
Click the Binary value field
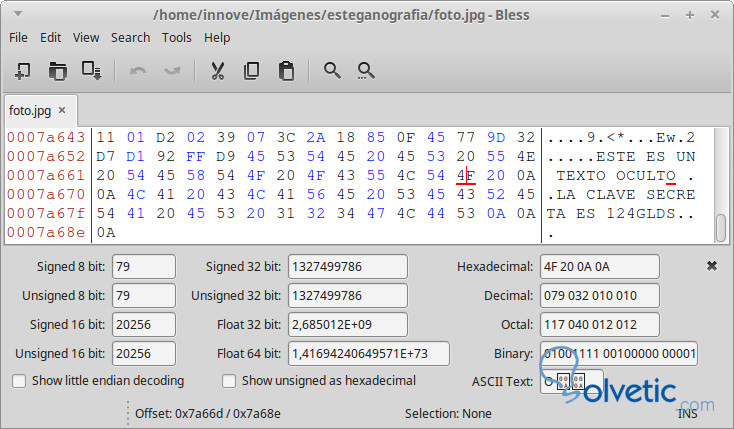(x=619, y=354)
